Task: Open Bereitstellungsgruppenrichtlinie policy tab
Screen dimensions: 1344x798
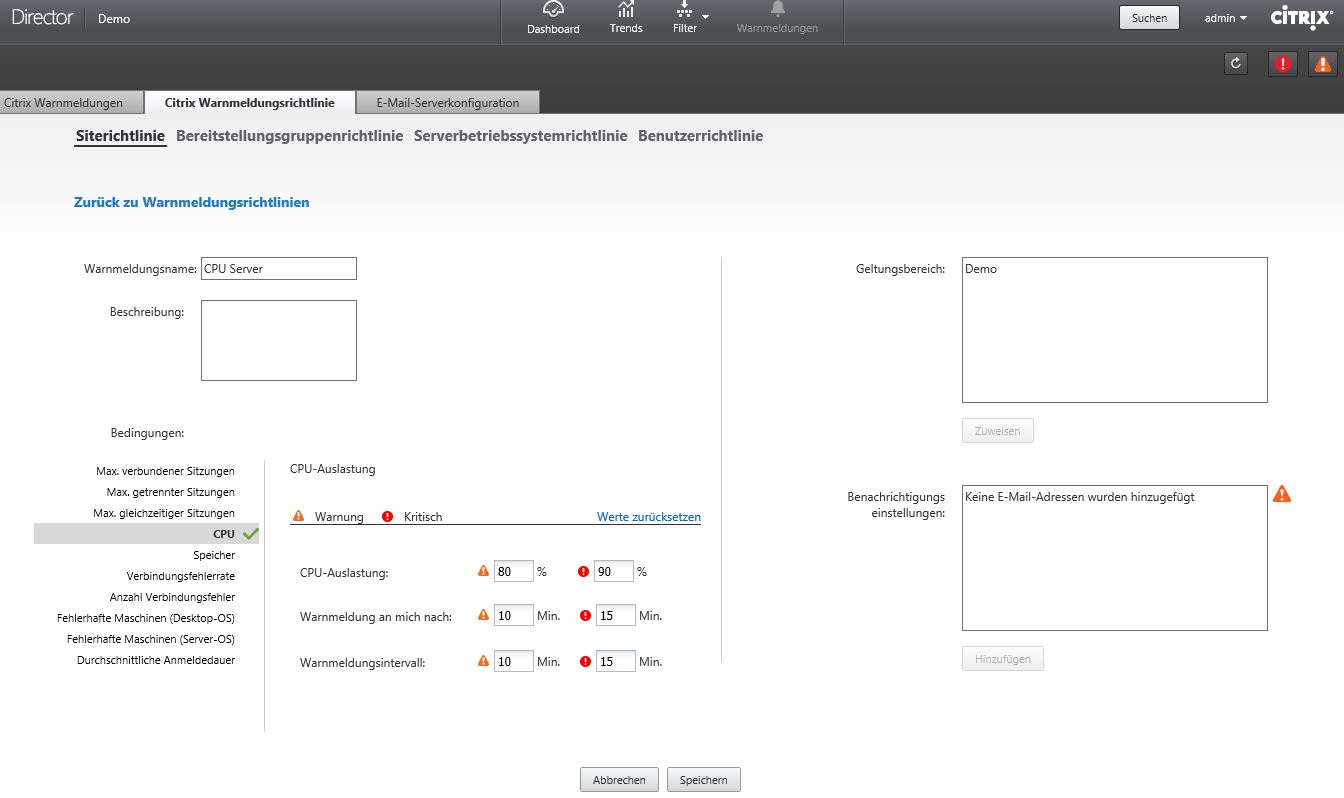Action: pos(289,136)
